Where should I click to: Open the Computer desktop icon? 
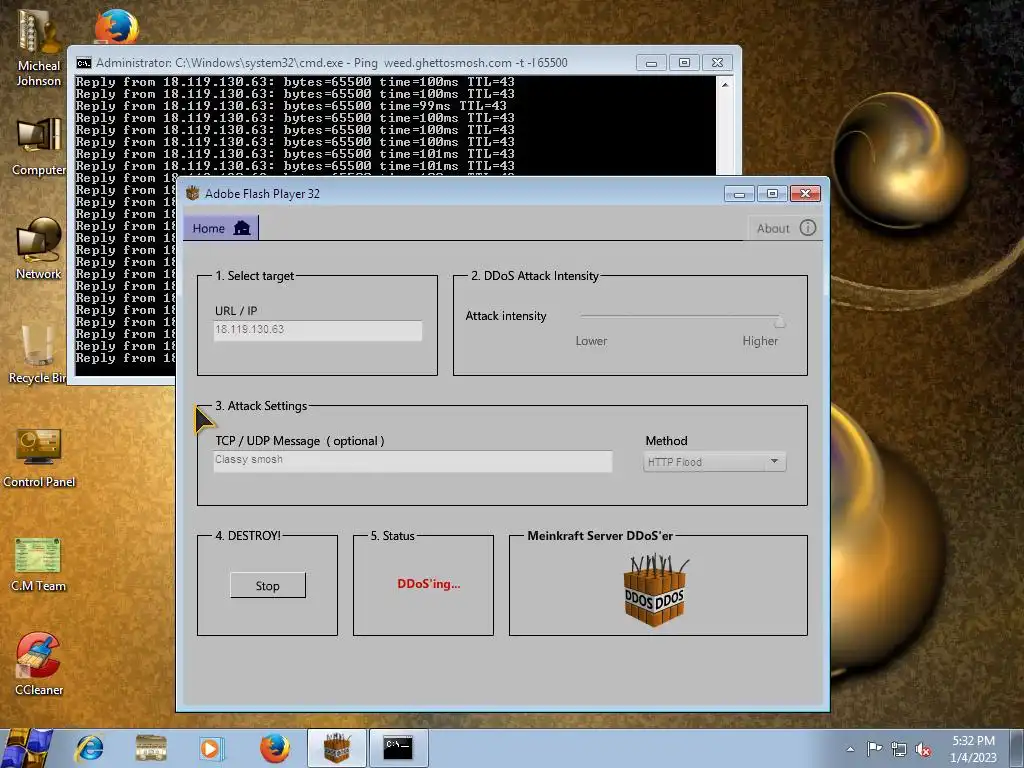pos(39,146)
